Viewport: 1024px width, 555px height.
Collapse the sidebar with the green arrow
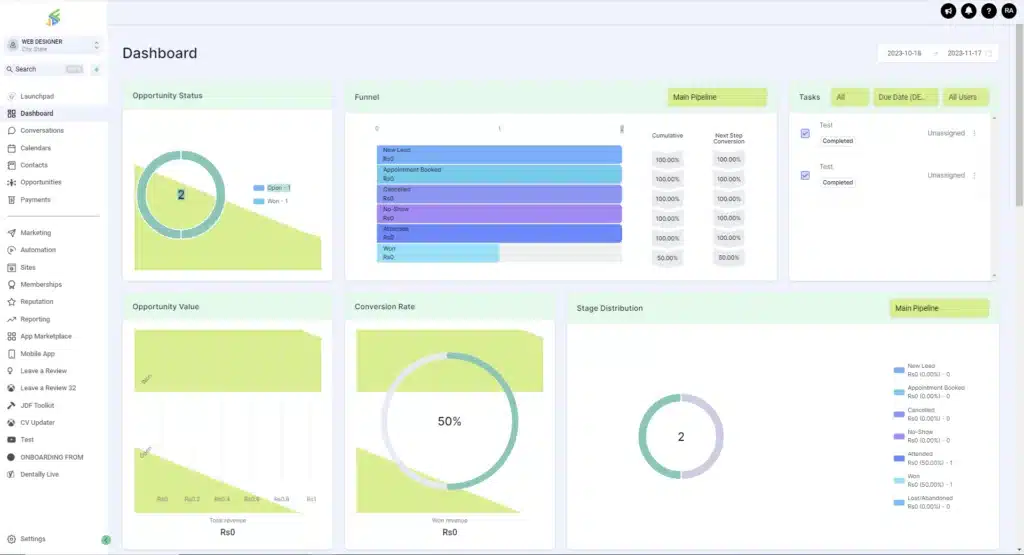click(x=106, y=540)
